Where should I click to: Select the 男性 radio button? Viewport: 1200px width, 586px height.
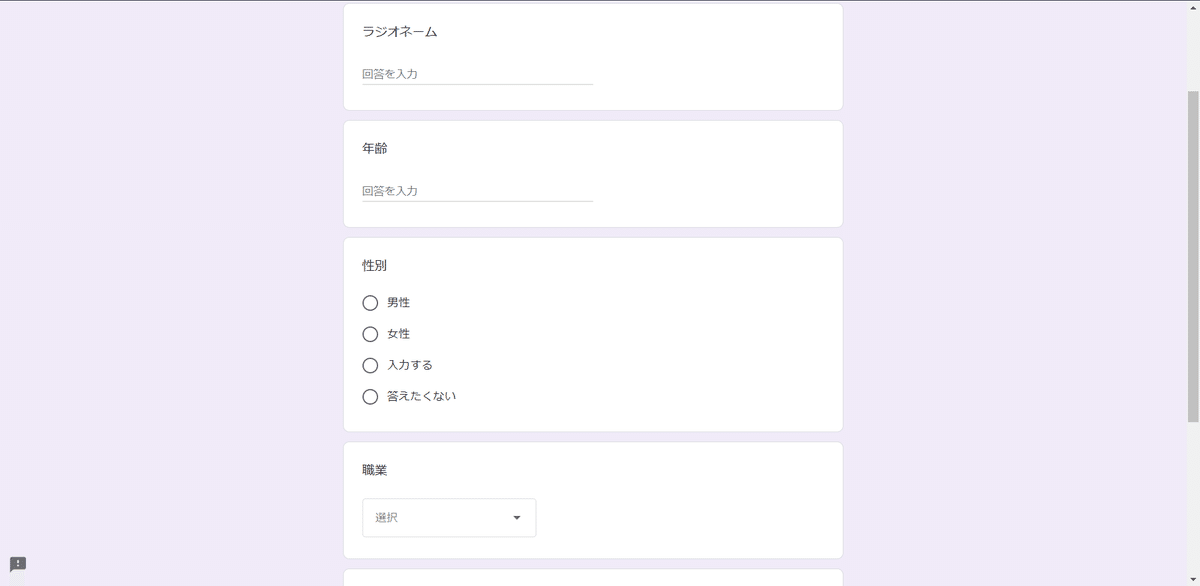(370, 303)
